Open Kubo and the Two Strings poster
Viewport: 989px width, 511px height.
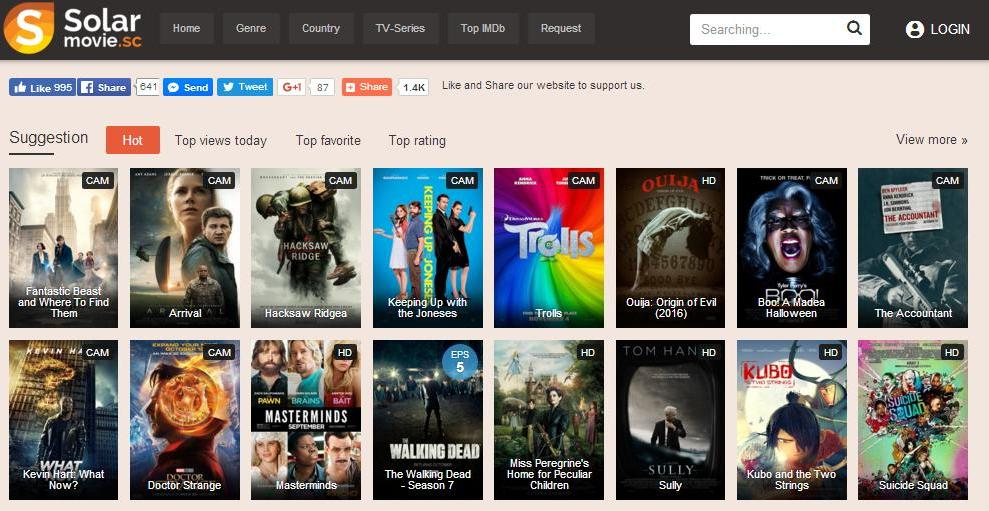click(x=792, y=420)
